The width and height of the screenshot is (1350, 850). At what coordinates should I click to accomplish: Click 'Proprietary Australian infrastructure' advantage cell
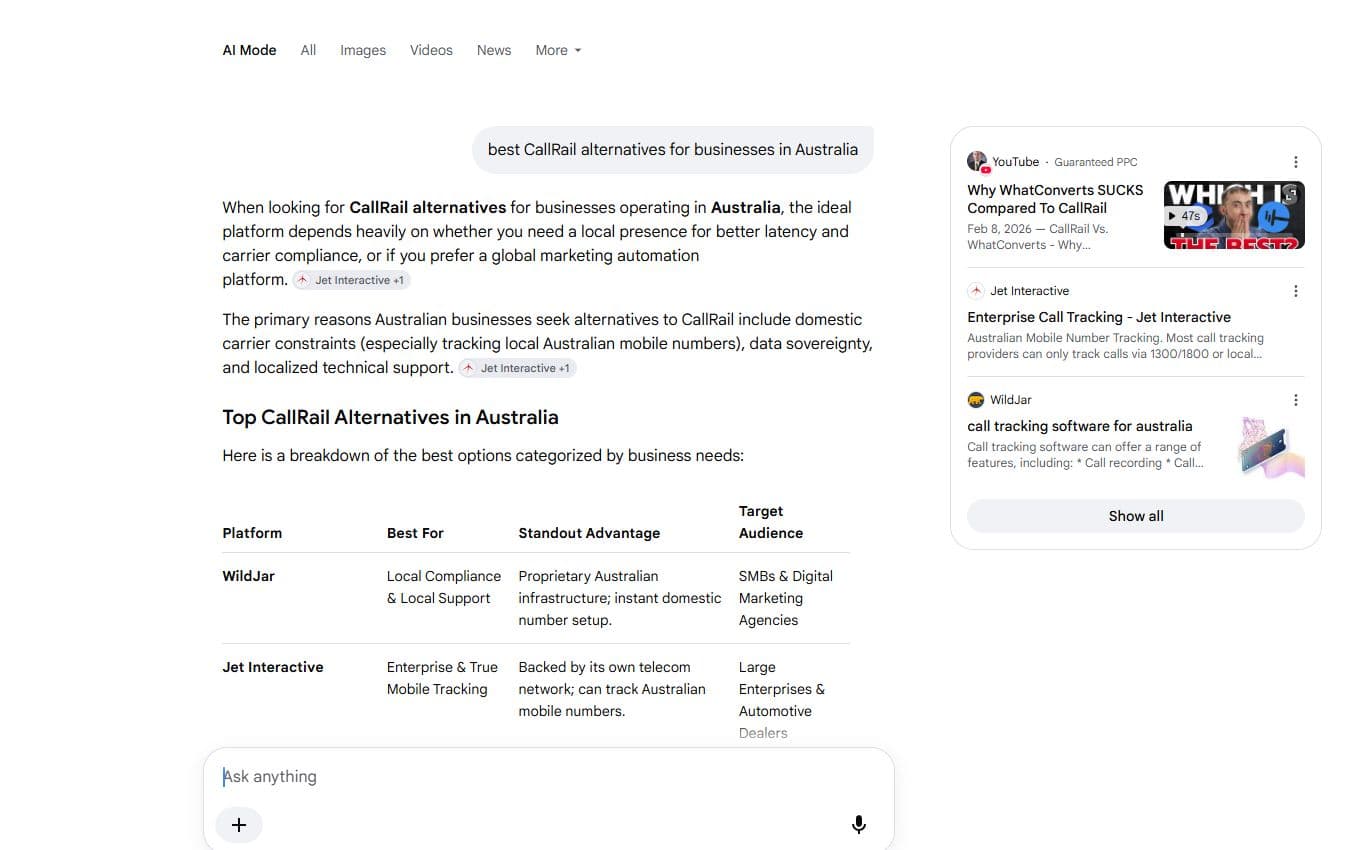(x=620, y=598)
